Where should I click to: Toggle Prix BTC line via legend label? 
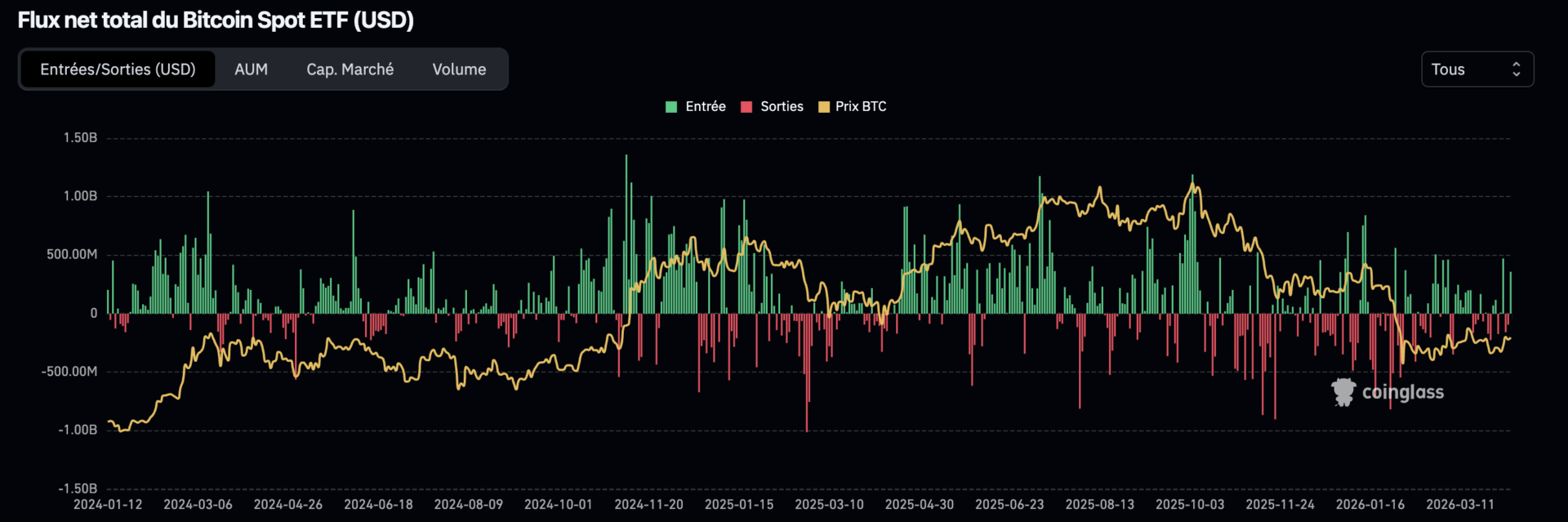coord(861,106)
